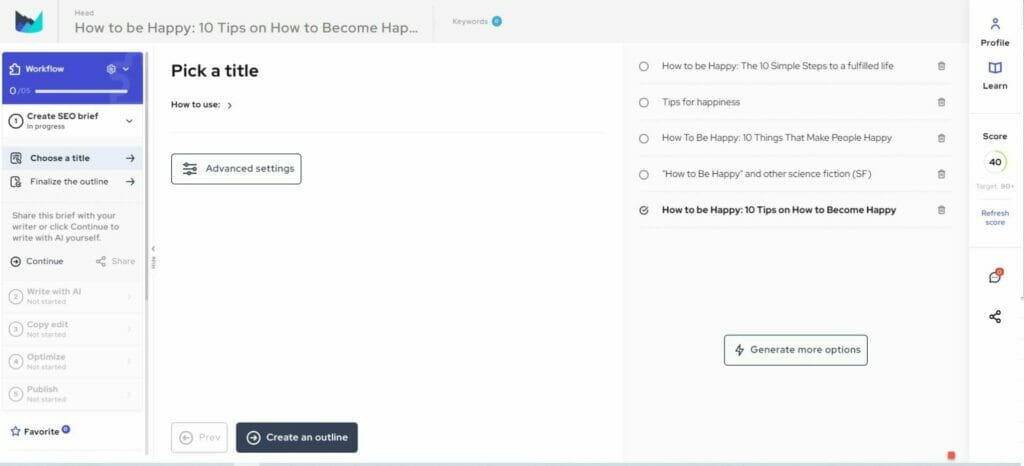Image resolution: width=1024 pixels, height=466 pixels.
Task: Delete '10 Tips on How to Become Happy' title
Action: pyautogui.click(x=941, y=210)
